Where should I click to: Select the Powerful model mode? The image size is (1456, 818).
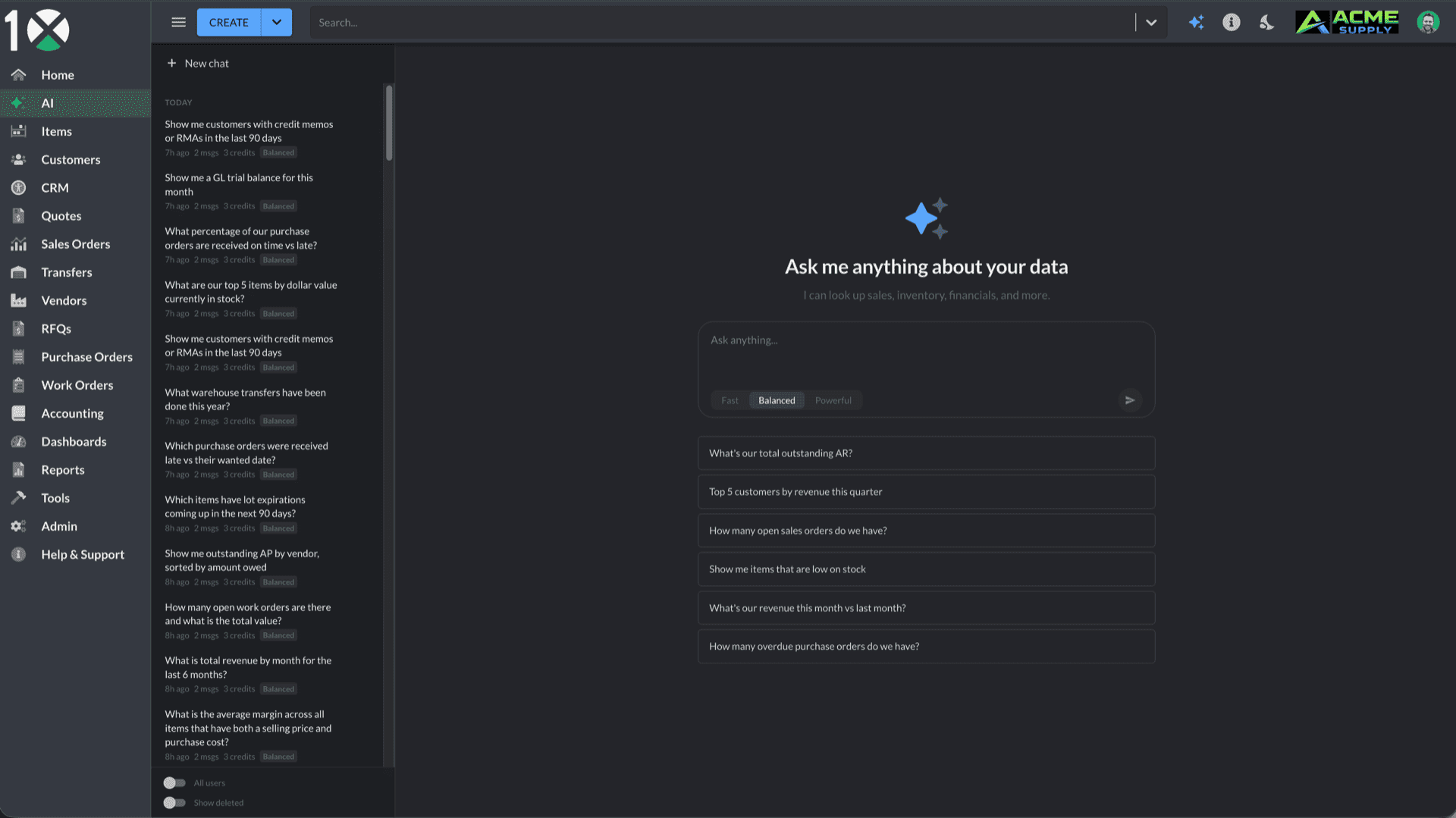833,400
